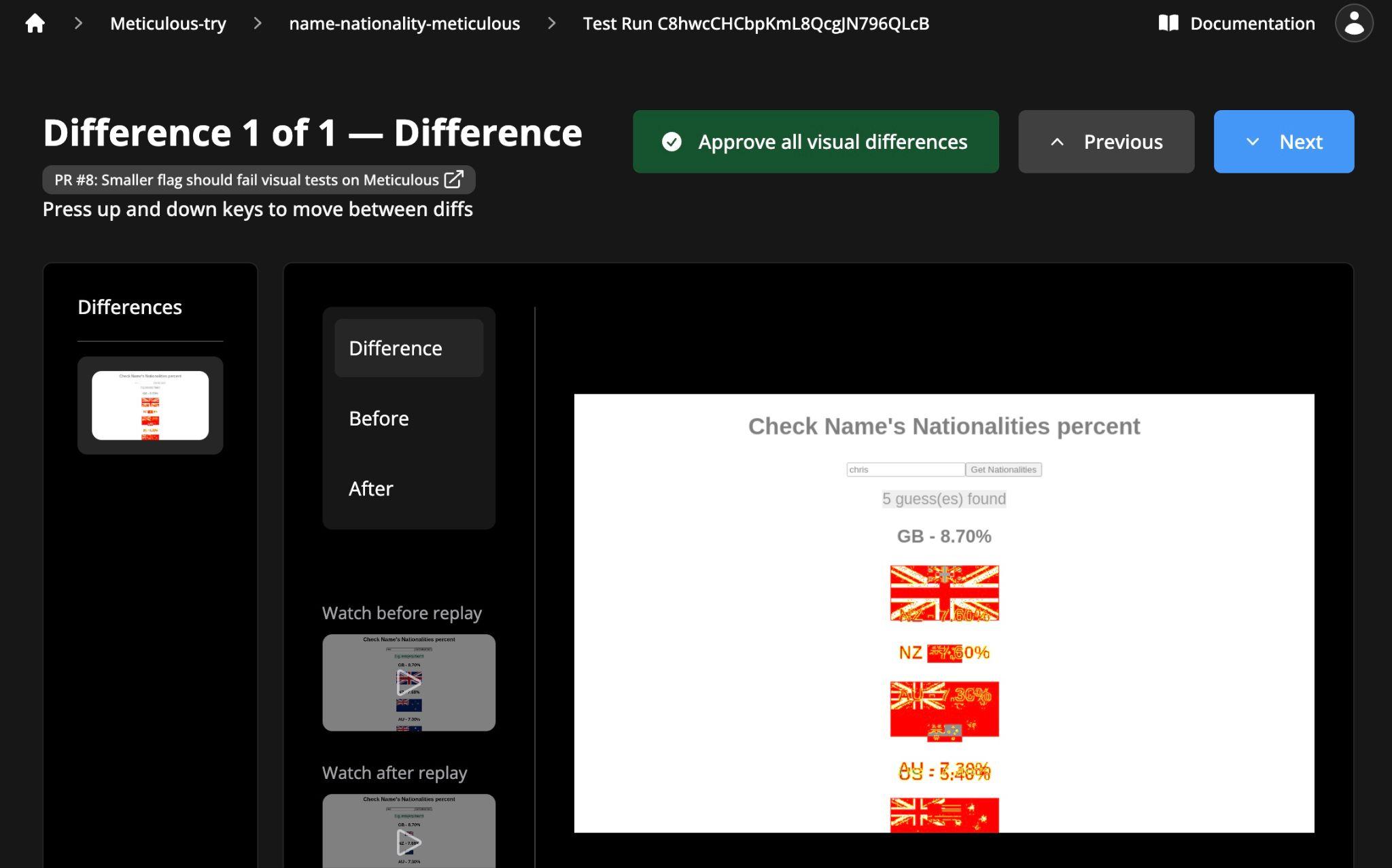Click checkmark icon on Approve button
1392x868 pixels.
click(x=672, y=142)
